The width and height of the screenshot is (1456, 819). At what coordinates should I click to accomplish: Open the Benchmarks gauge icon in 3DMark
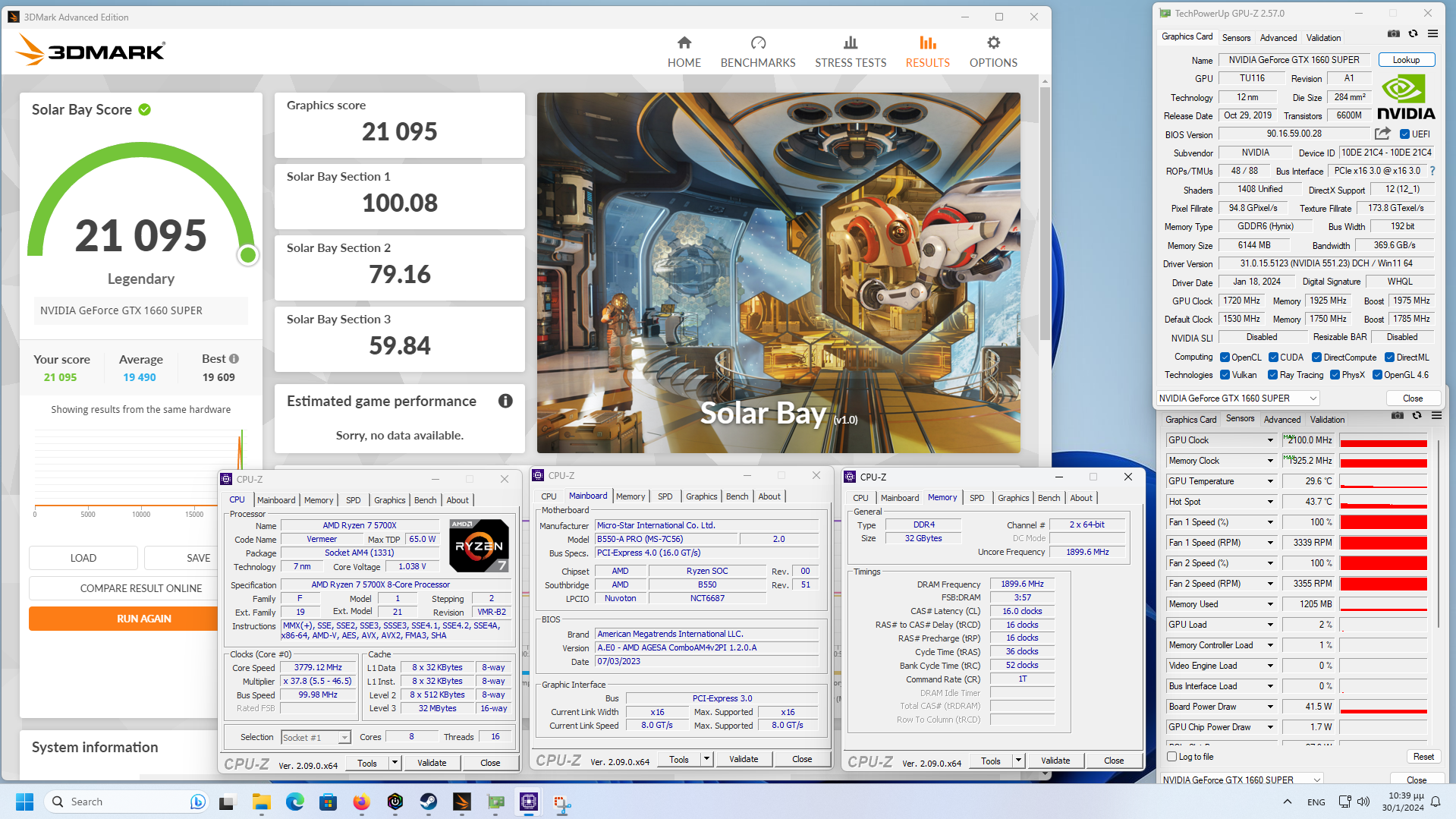click(758, 43)
